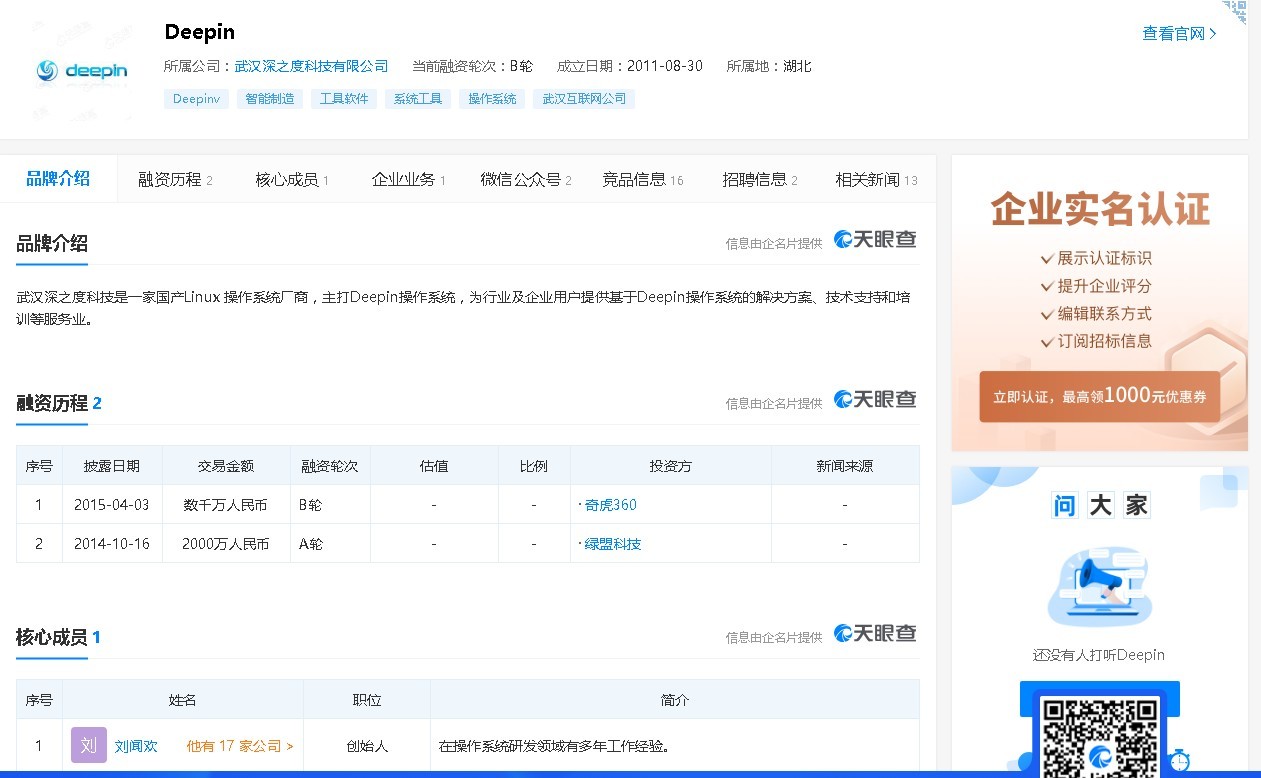Click the blue clock icon beside QR code
This screenshot has width=1261, height=778.
point(1180,760)
